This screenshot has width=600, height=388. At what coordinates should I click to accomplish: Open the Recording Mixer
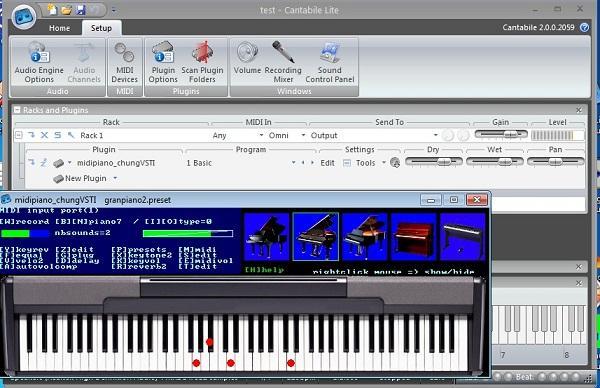(x=283, y=62)
